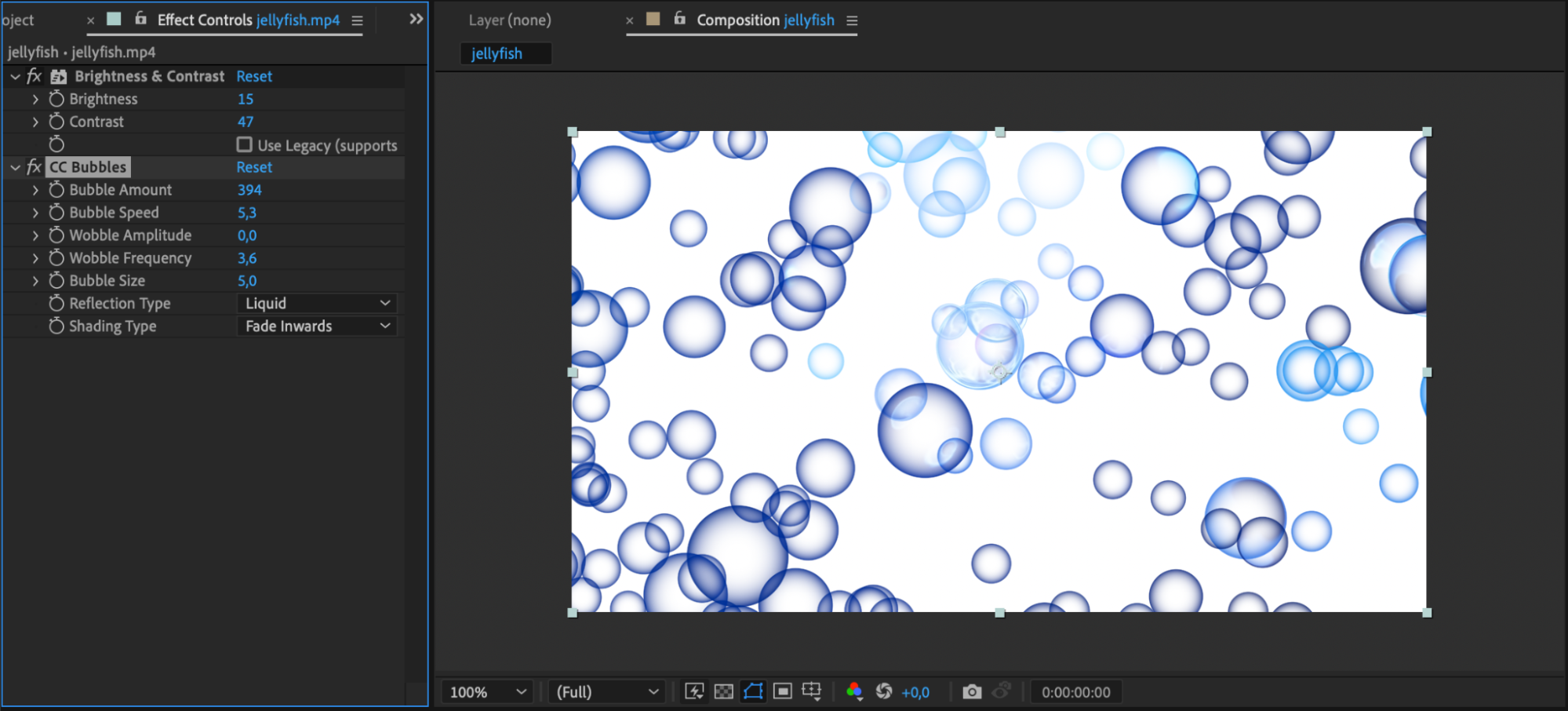
Task: Toggle the Bubble Amount stopwatch
Action: tap(56, 190)
